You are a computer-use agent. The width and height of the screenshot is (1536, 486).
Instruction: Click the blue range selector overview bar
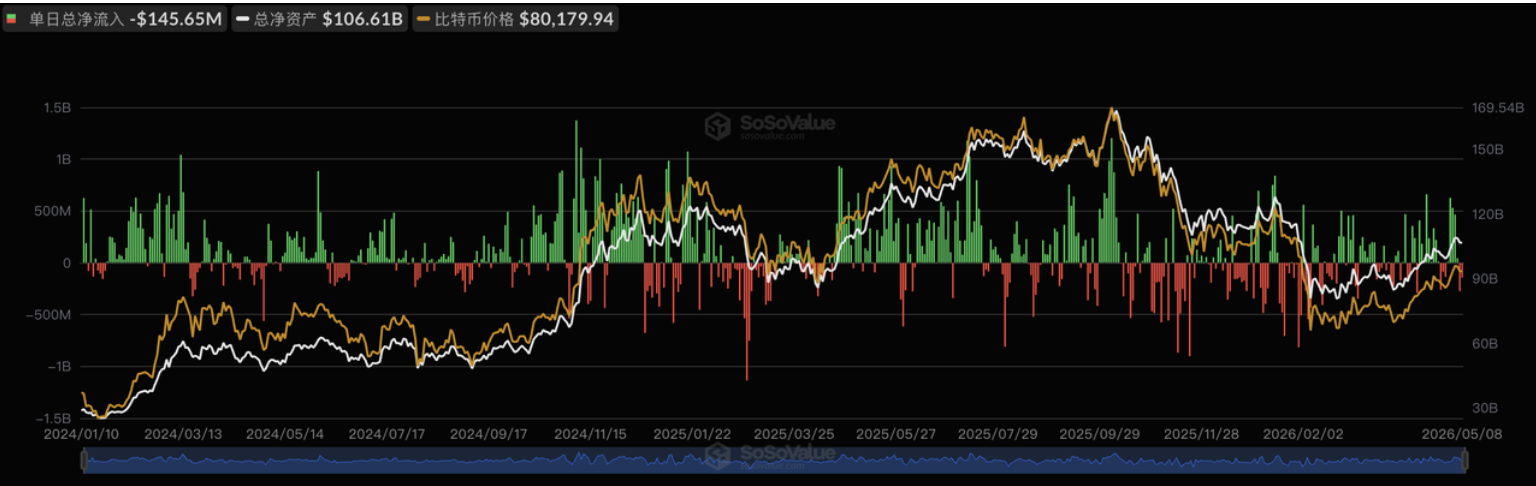774,460
